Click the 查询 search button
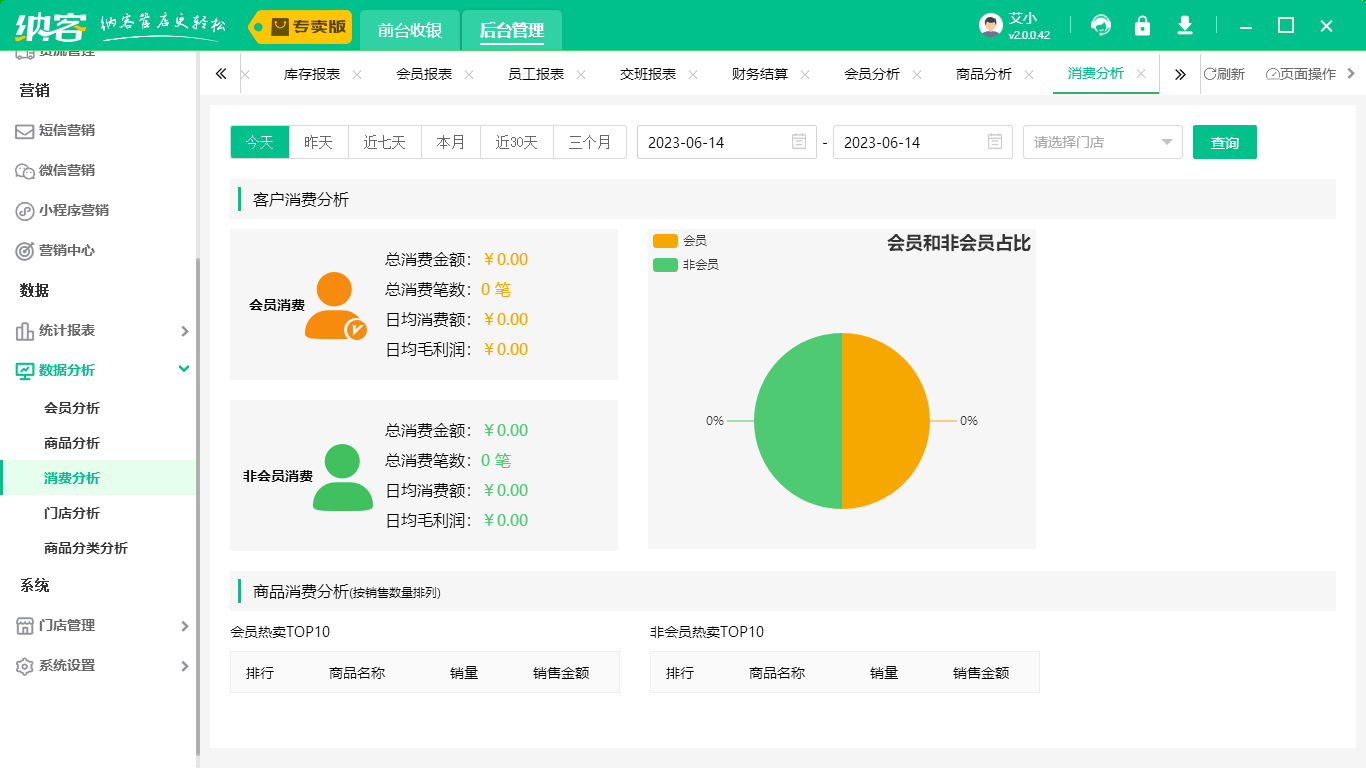 [1224, 142]
